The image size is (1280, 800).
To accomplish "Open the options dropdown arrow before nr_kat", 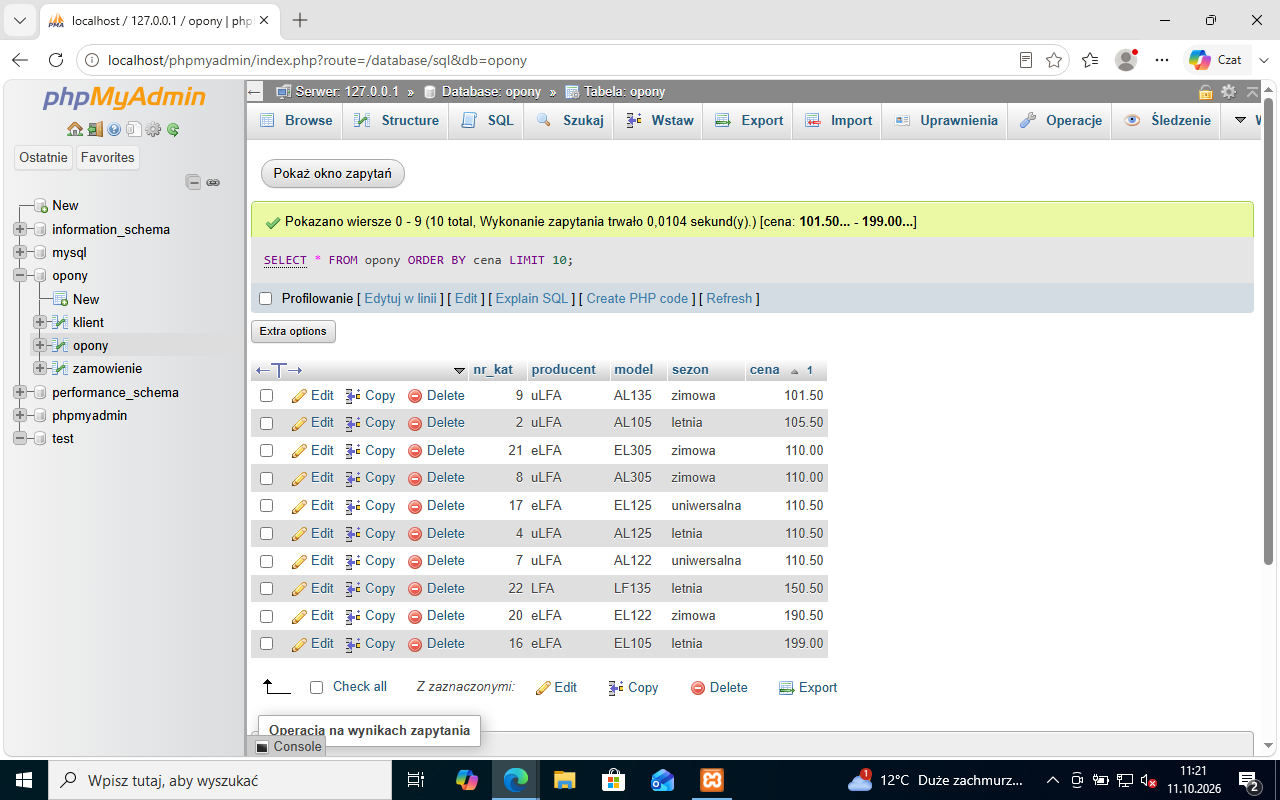I will pos(460,370).
